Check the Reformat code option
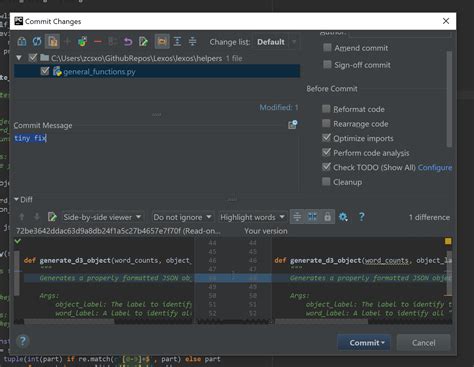Screen dimensions: 474x367 326,109
